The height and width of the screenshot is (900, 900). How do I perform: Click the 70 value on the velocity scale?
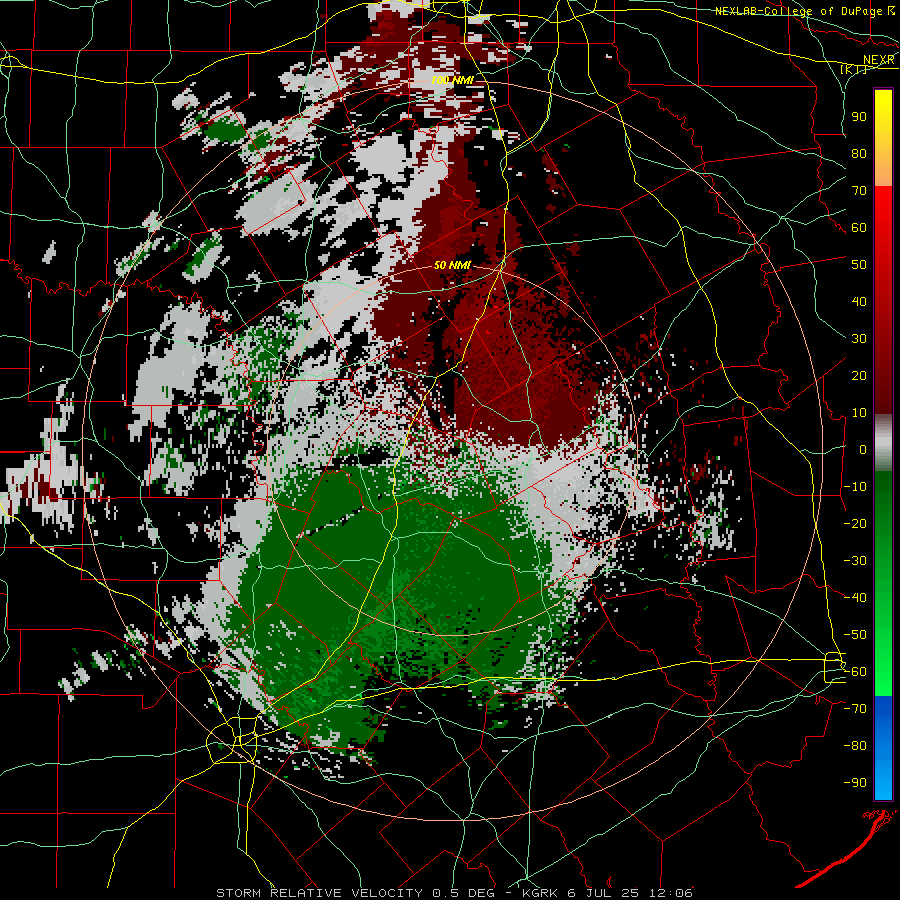859,191
